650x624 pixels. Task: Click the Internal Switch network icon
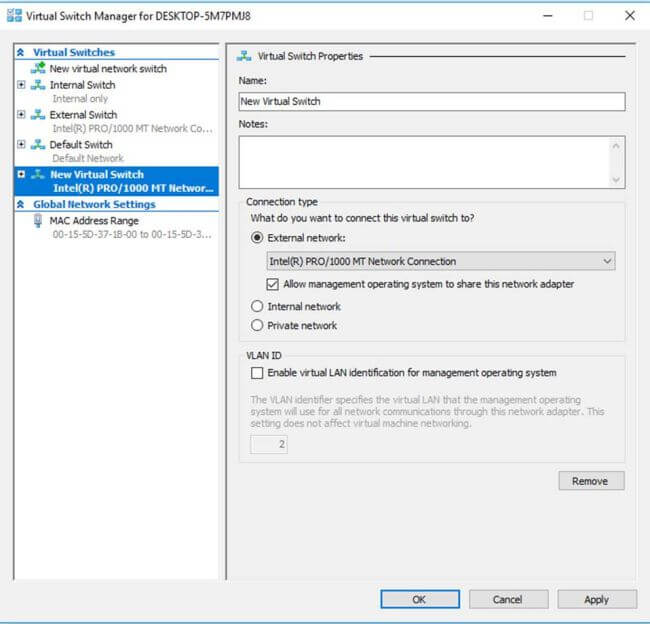click(x=38, y=85)
